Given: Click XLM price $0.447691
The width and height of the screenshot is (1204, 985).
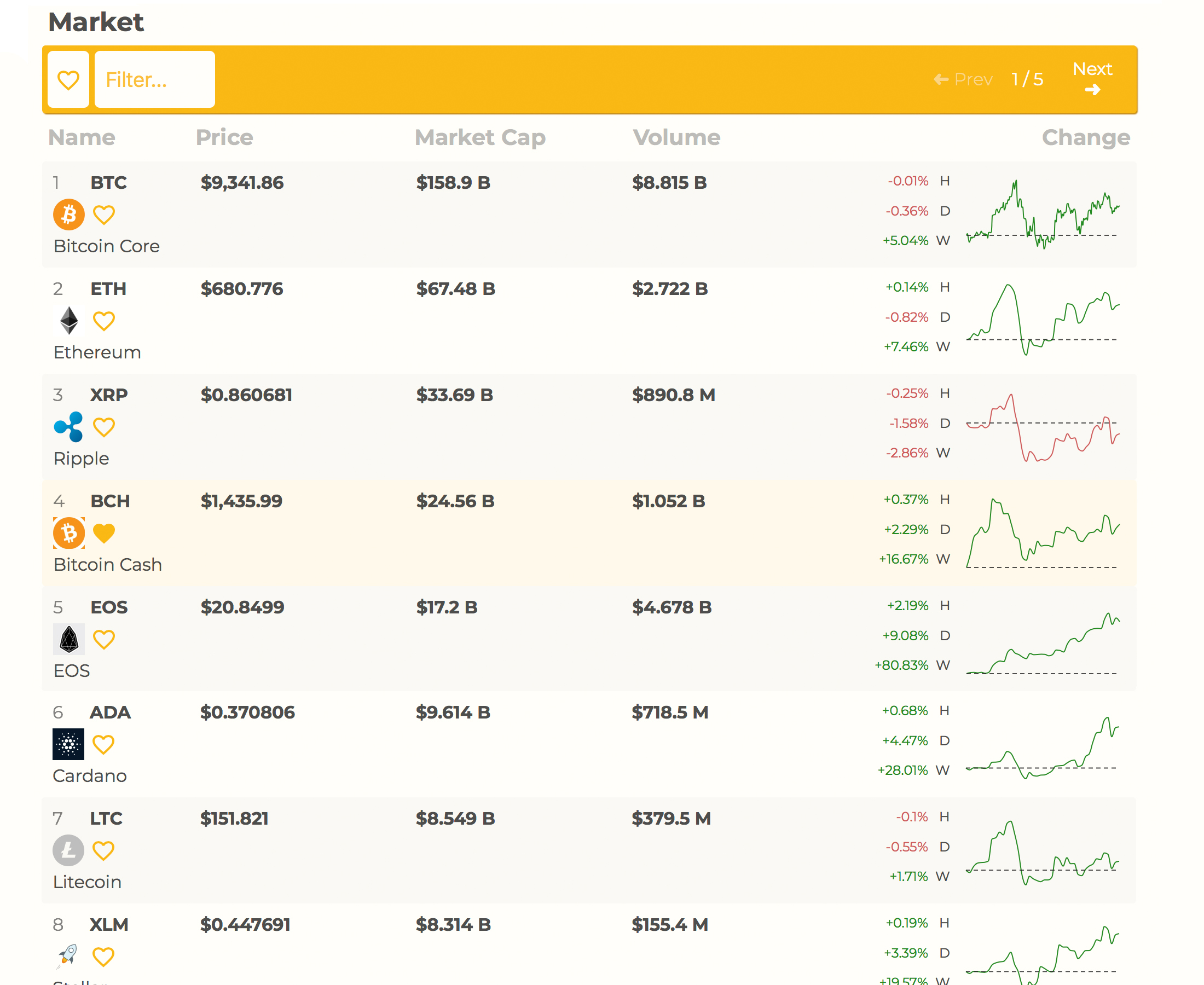Looking at the screenshot, I should point(245,924).
